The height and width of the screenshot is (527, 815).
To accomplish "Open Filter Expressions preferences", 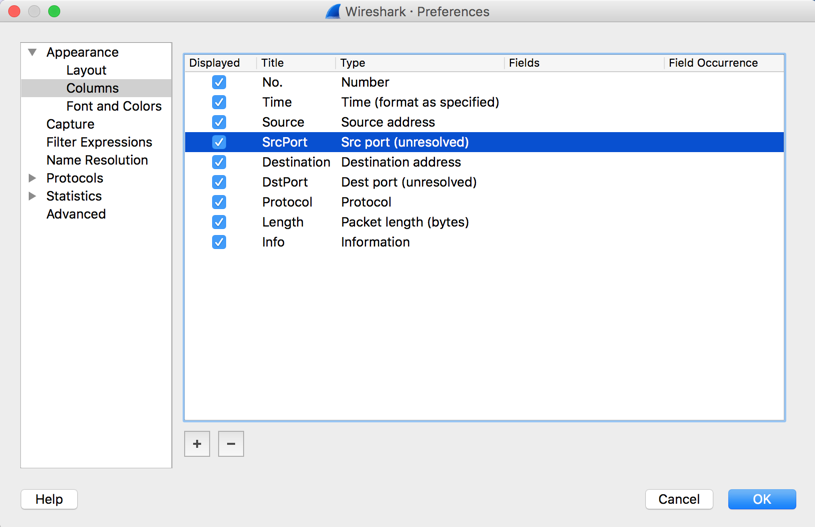I will (x=99, y=142).
